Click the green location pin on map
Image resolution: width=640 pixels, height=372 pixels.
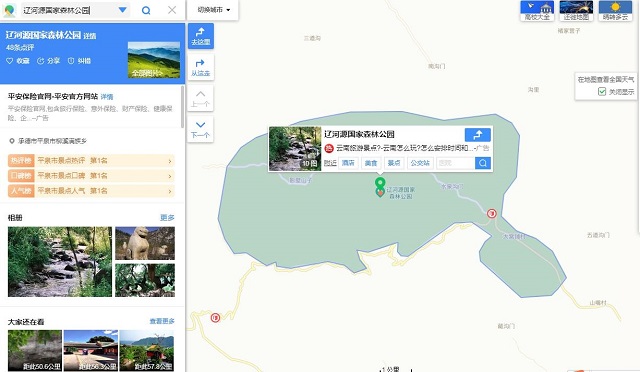tap(380, 183)
